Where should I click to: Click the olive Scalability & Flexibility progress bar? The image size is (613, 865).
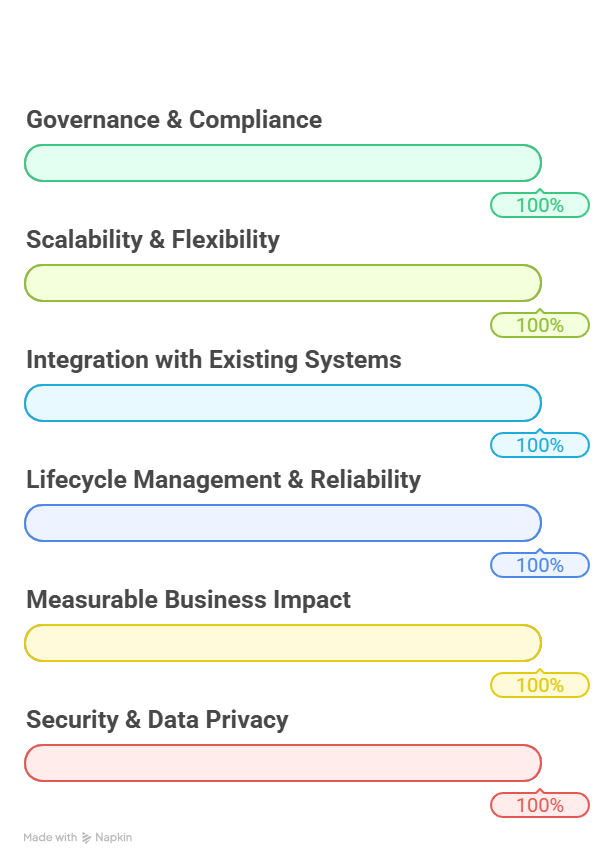[x=282, y=283]
